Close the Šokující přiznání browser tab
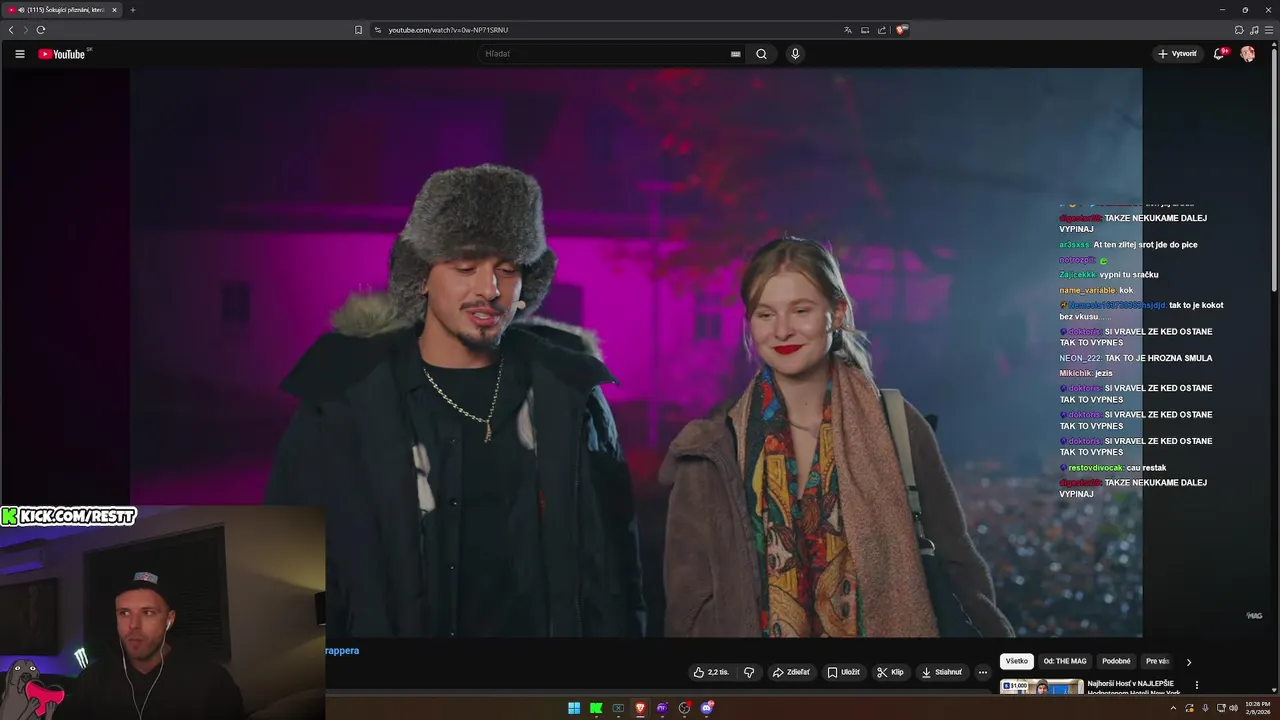 tap(114, 10)
